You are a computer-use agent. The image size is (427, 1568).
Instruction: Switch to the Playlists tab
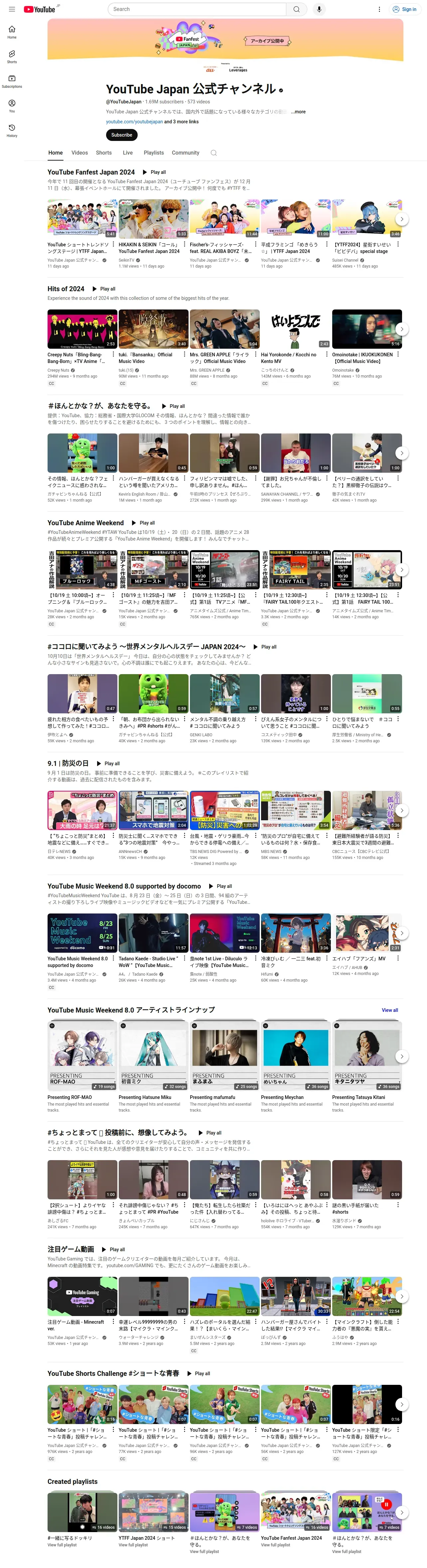click(154, 153)
